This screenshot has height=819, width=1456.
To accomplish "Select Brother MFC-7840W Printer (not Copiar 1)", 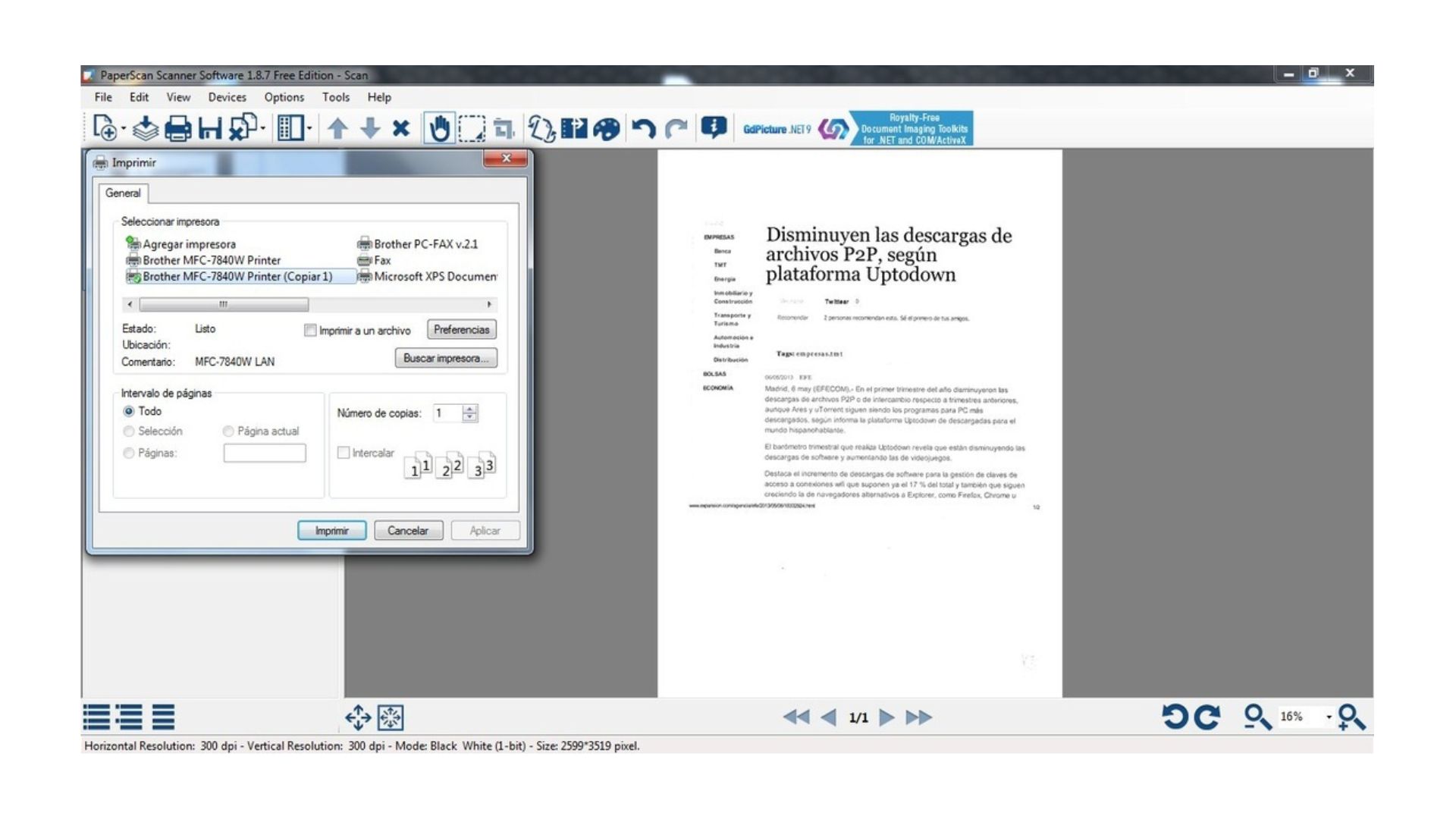I will click(x=203, y=260).
